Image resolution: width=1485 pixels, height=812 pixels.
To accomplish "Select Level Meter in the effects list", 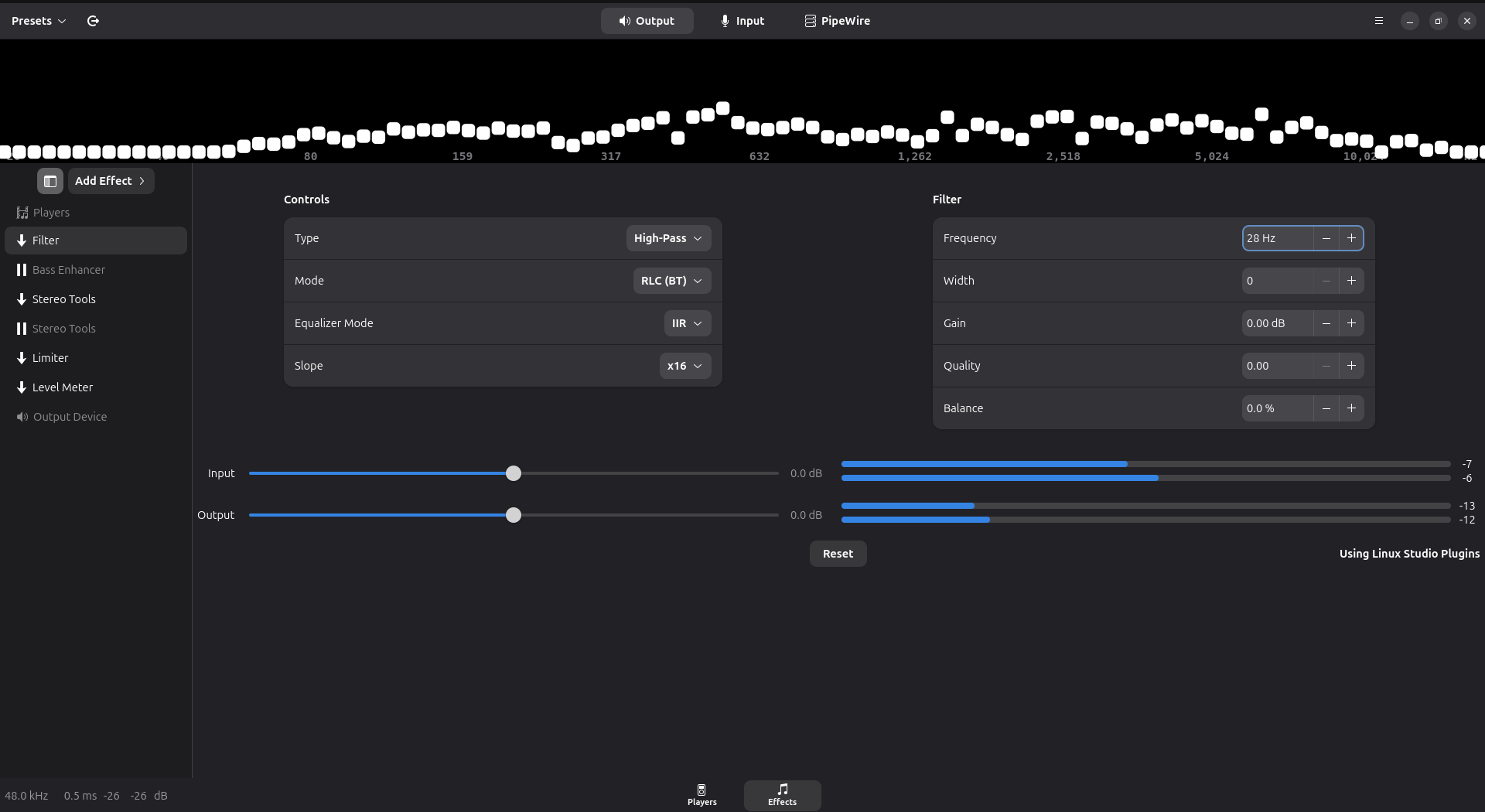I will (x=96, y=387).
